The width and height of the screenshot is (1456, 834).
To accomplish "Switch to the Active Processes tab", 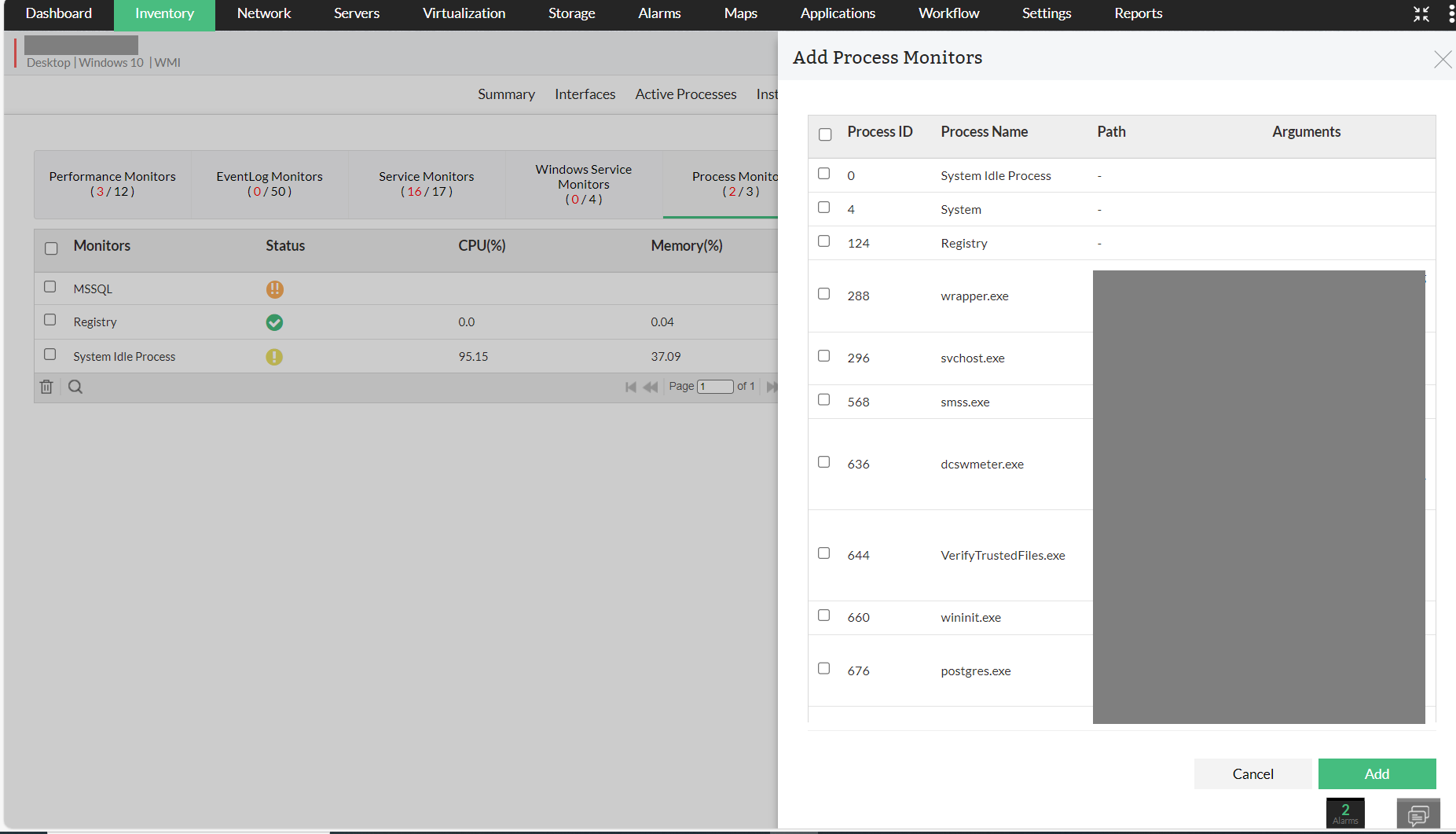I will 685,94.
